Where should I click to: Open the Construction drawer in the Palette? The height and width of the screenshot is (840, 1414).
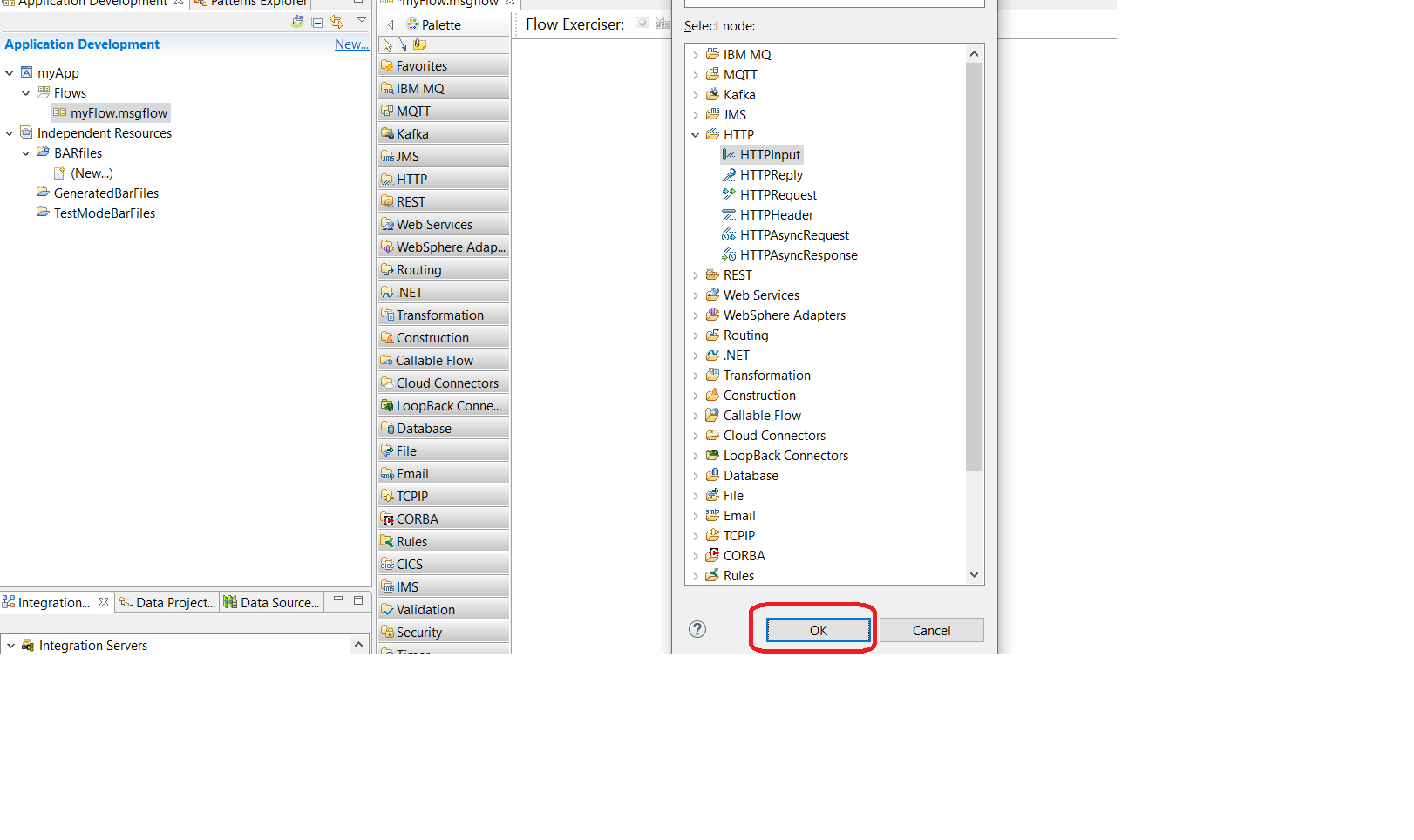(x=445, y=337)
